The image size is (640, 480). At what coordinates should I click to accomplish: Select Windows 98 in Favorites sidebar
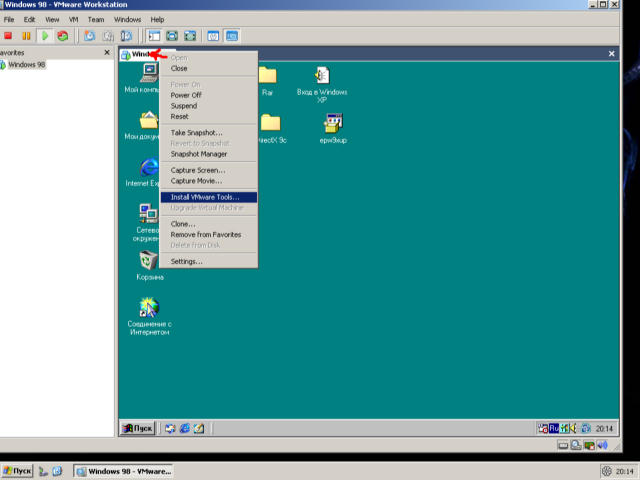point(26,64)
